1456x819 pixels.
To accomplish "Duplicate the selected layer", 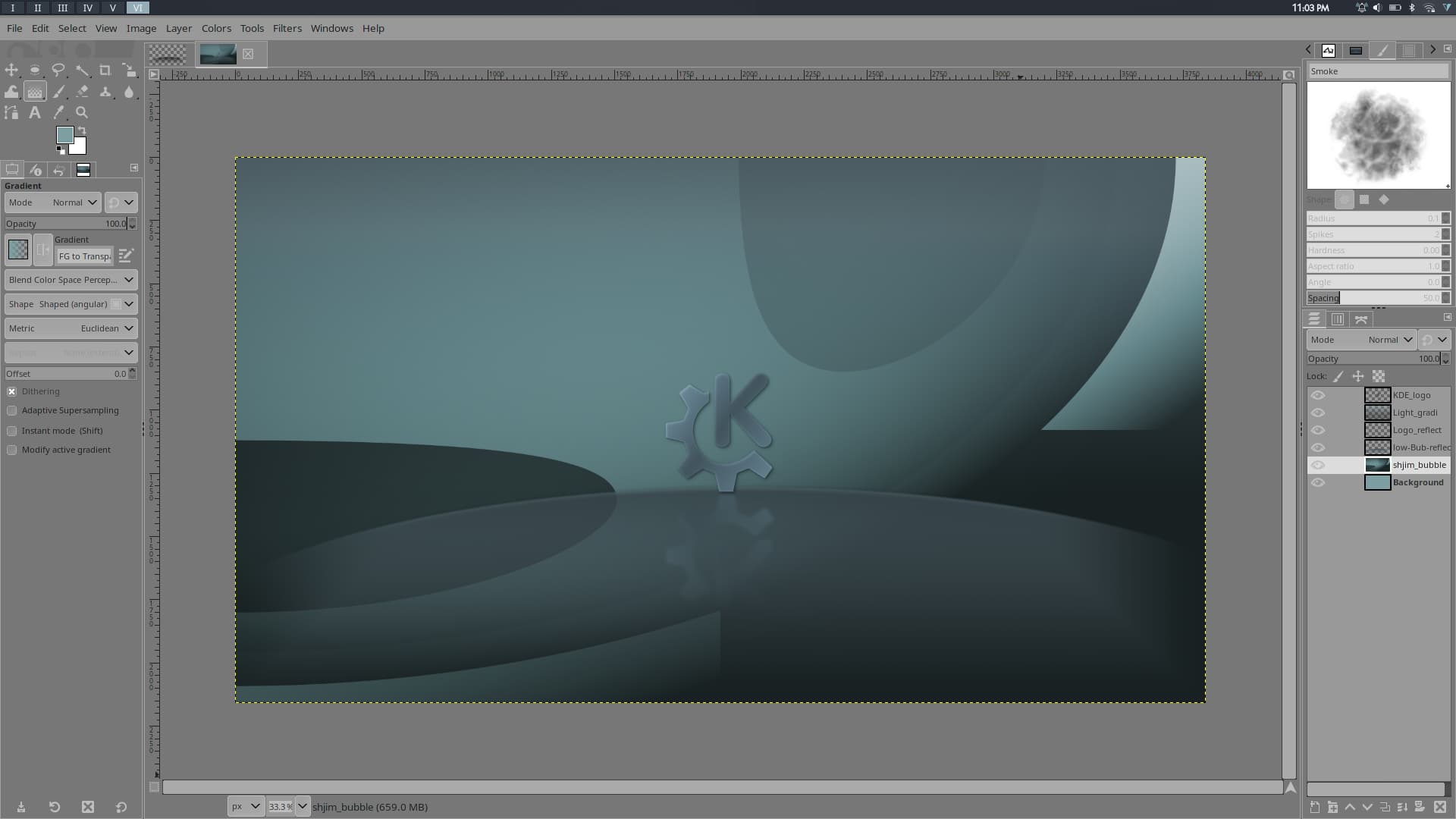I will pos(1385,807).
